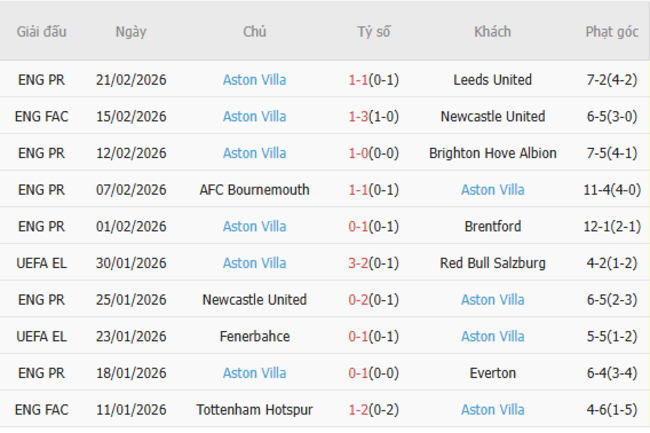Click the Ngày column header
The width and height of the screenshot is (650, 433).
(131, 32)
